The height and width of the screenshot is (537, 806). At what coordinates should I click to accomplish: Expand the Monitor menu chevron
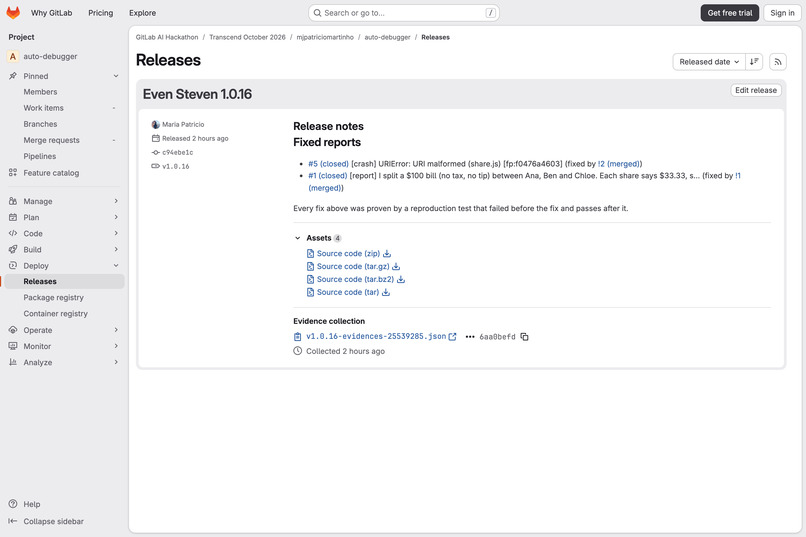coord(116,346)
